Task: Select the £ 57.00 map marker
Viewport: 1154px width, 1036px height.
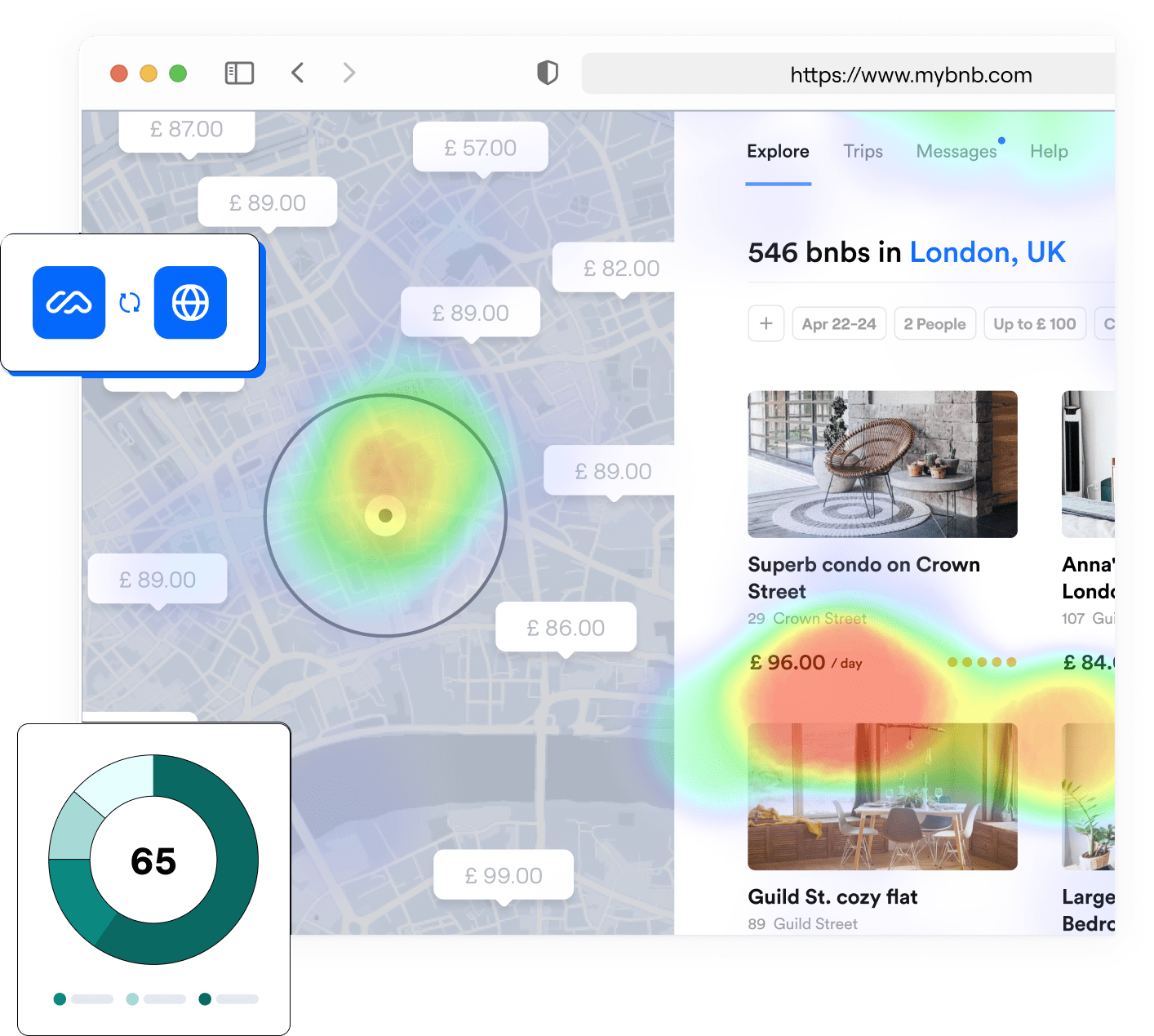Action: point(481,148)
